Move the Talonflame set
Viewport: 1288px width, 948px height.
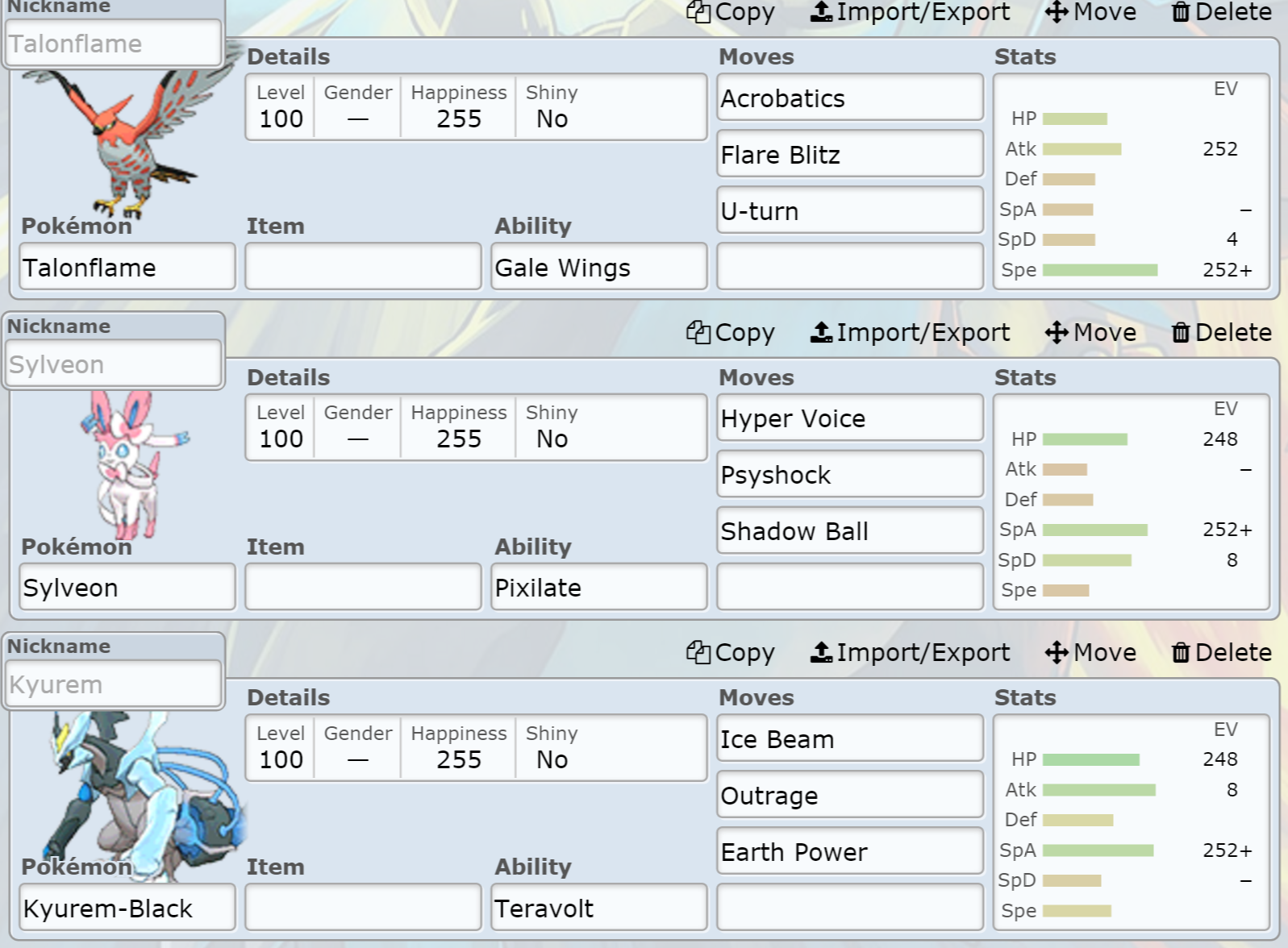[1090, 12]
